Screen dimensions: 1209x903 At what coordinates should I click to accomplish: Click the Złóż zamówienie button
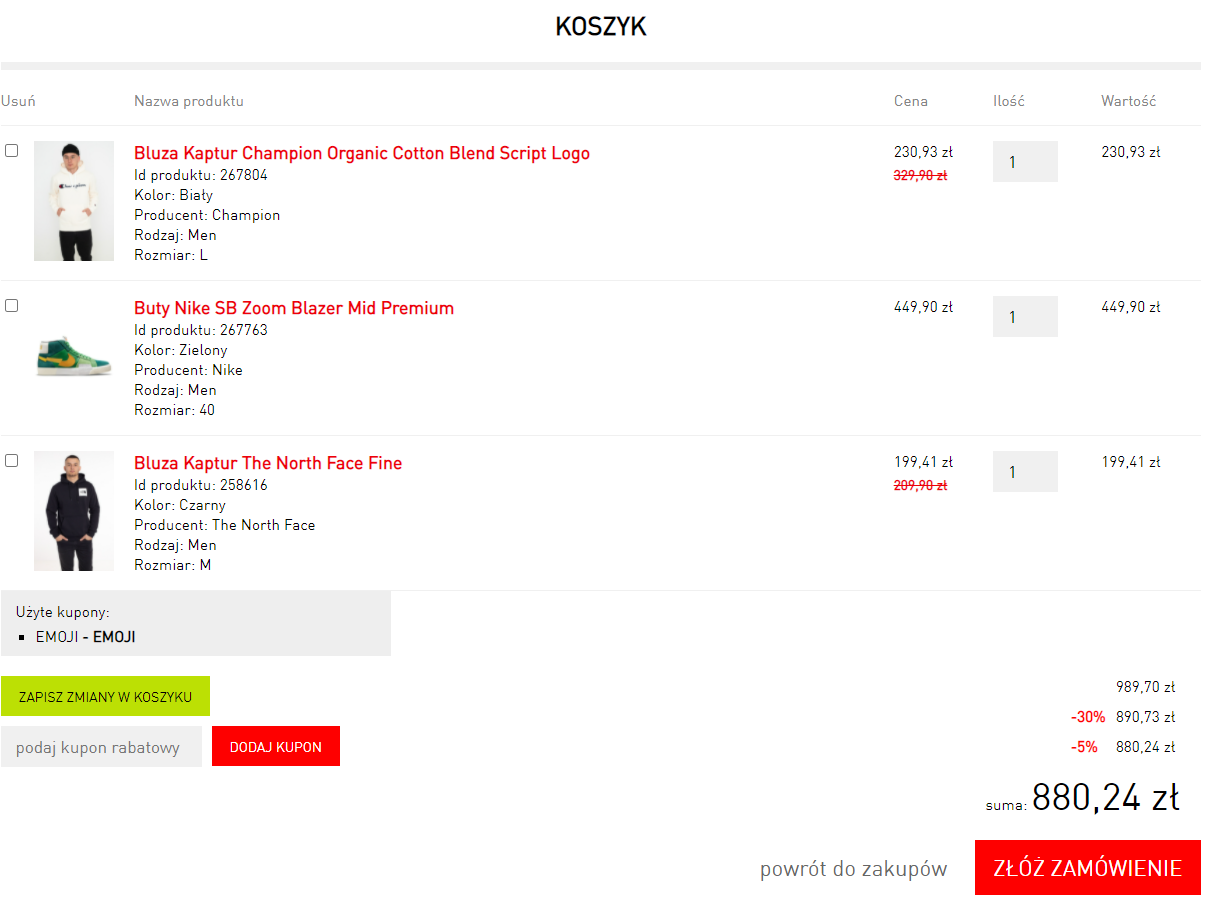(x=1088, y=868)
